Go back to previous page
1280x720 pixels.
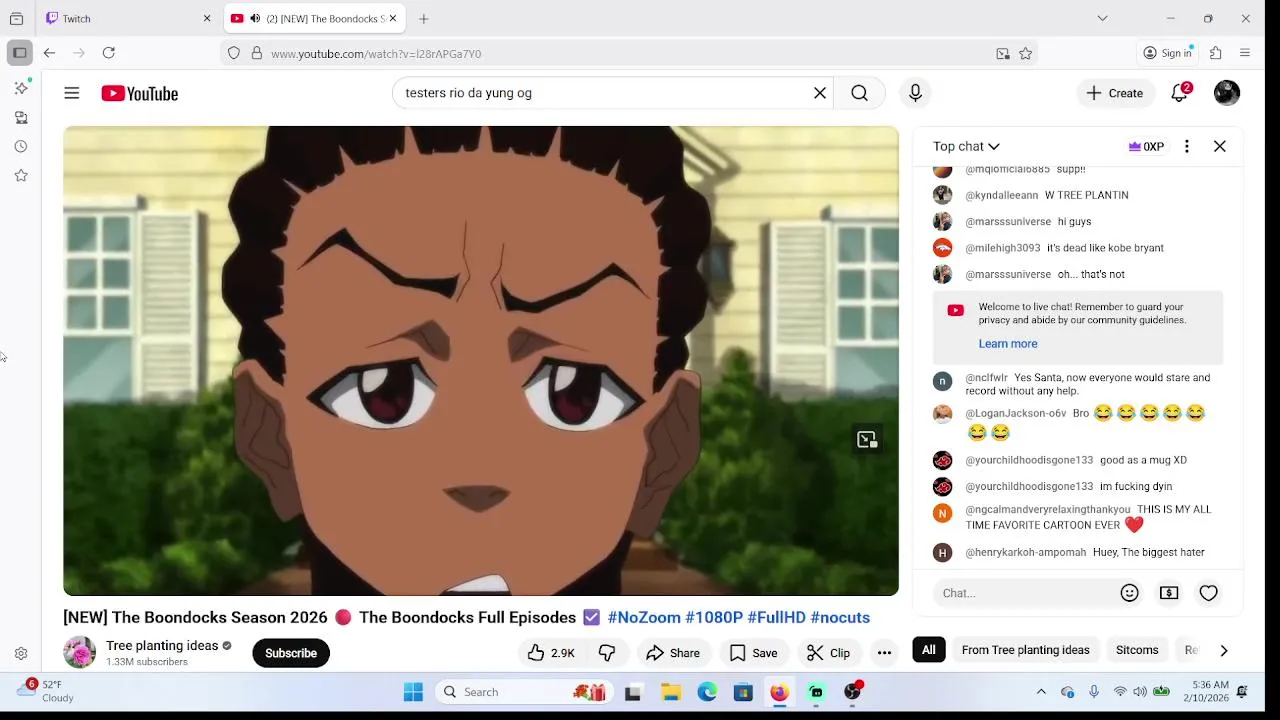click(49, 53)
